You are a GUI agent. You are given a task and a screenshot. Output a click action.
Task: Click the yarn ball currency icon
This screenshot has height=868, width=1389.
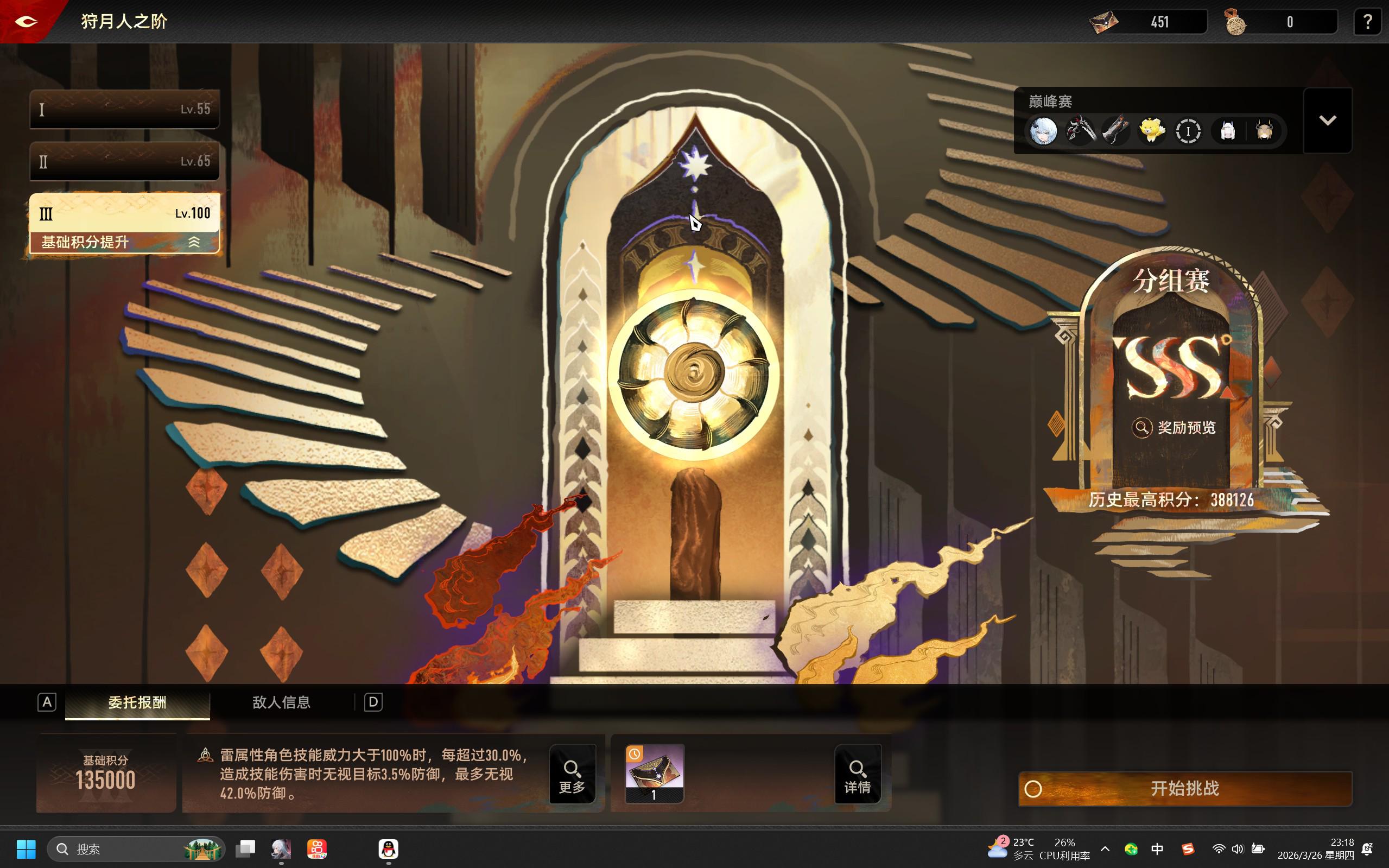[1235, 22]
